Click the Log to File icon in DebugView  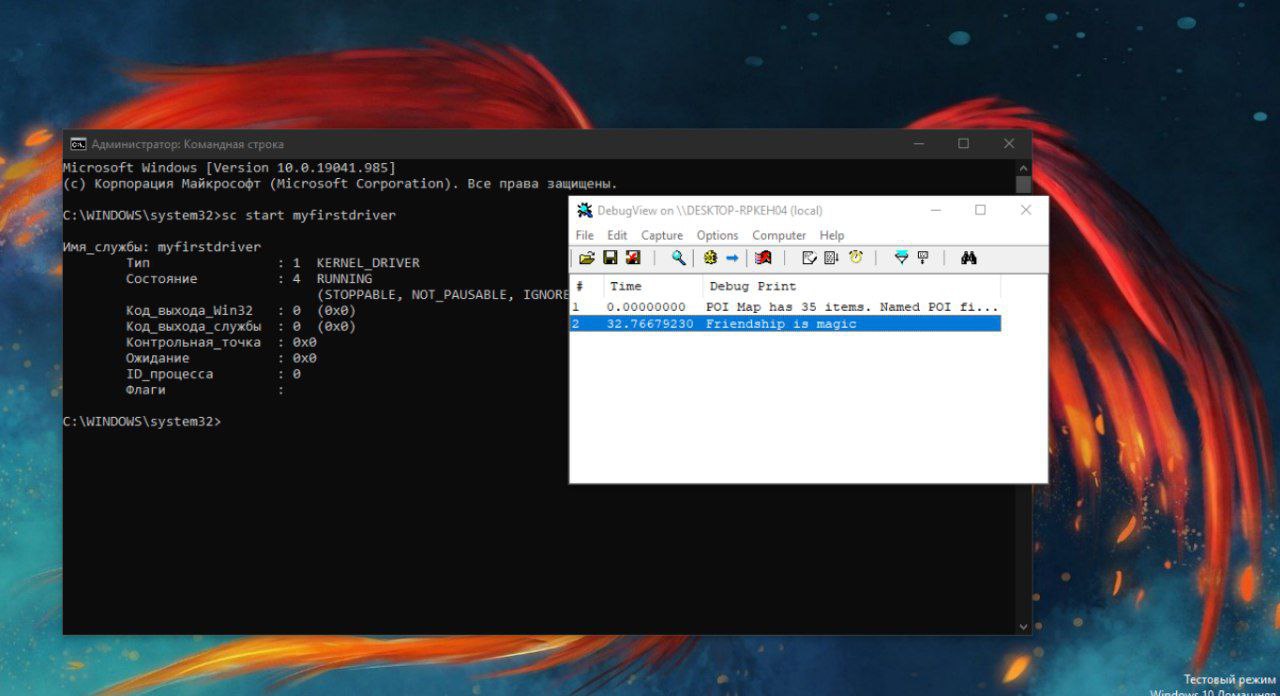coord(633,258)
